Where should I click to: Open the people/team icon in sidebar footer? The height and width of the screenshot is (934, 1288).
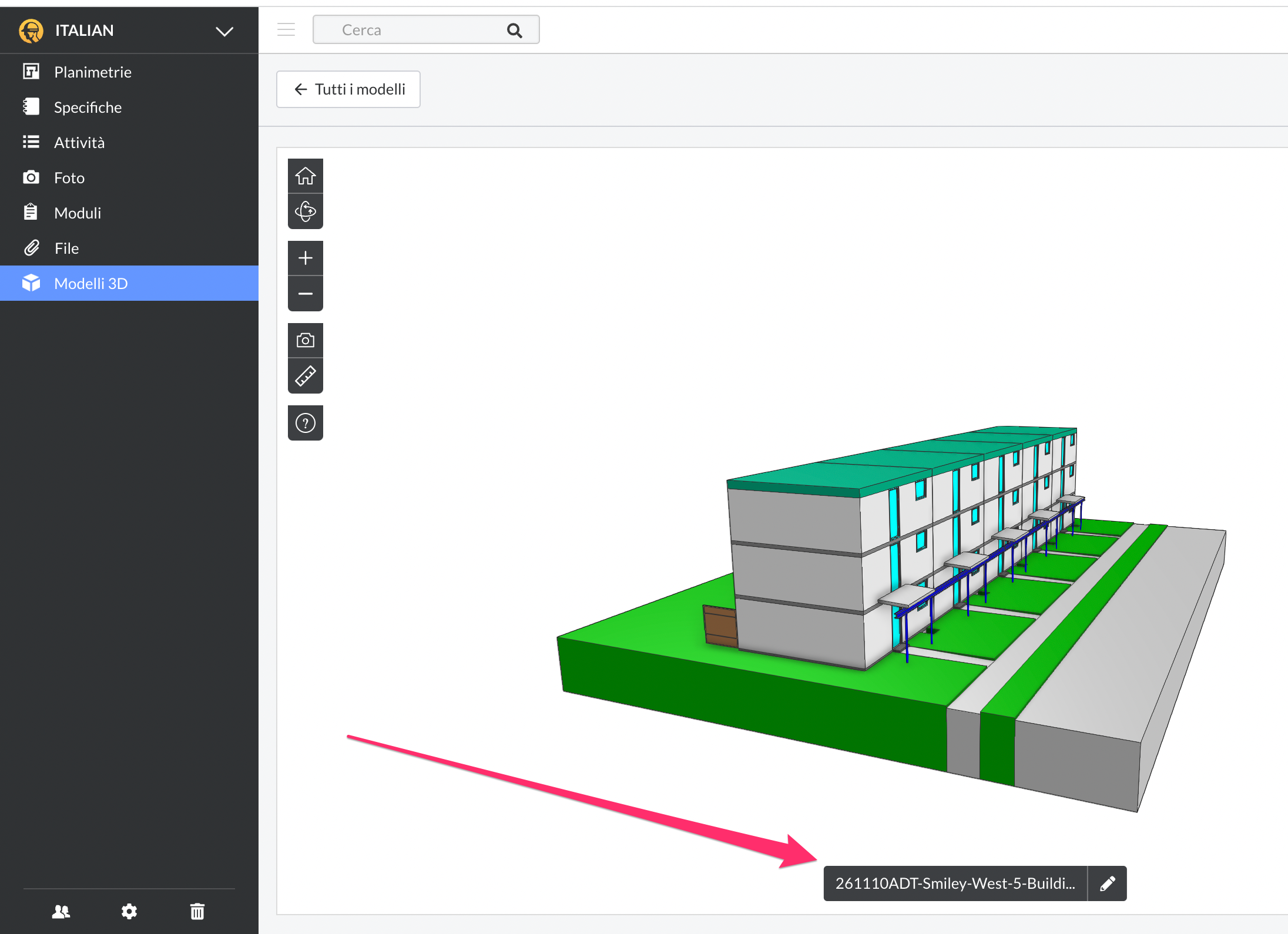[61, 911]
